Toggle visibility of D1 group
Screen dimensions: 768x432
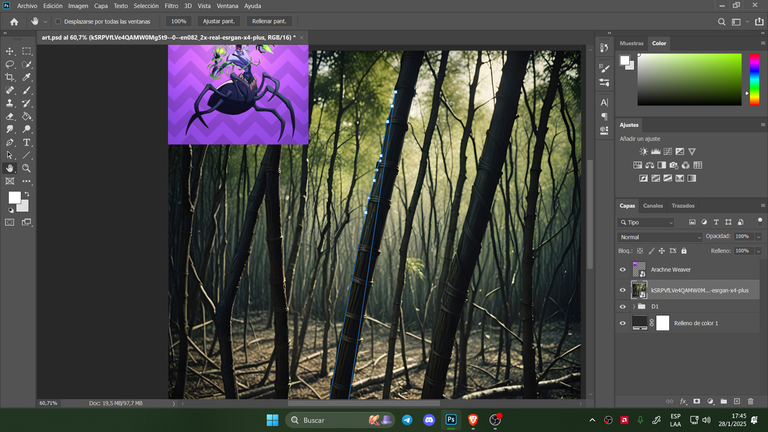click(623, 307)
